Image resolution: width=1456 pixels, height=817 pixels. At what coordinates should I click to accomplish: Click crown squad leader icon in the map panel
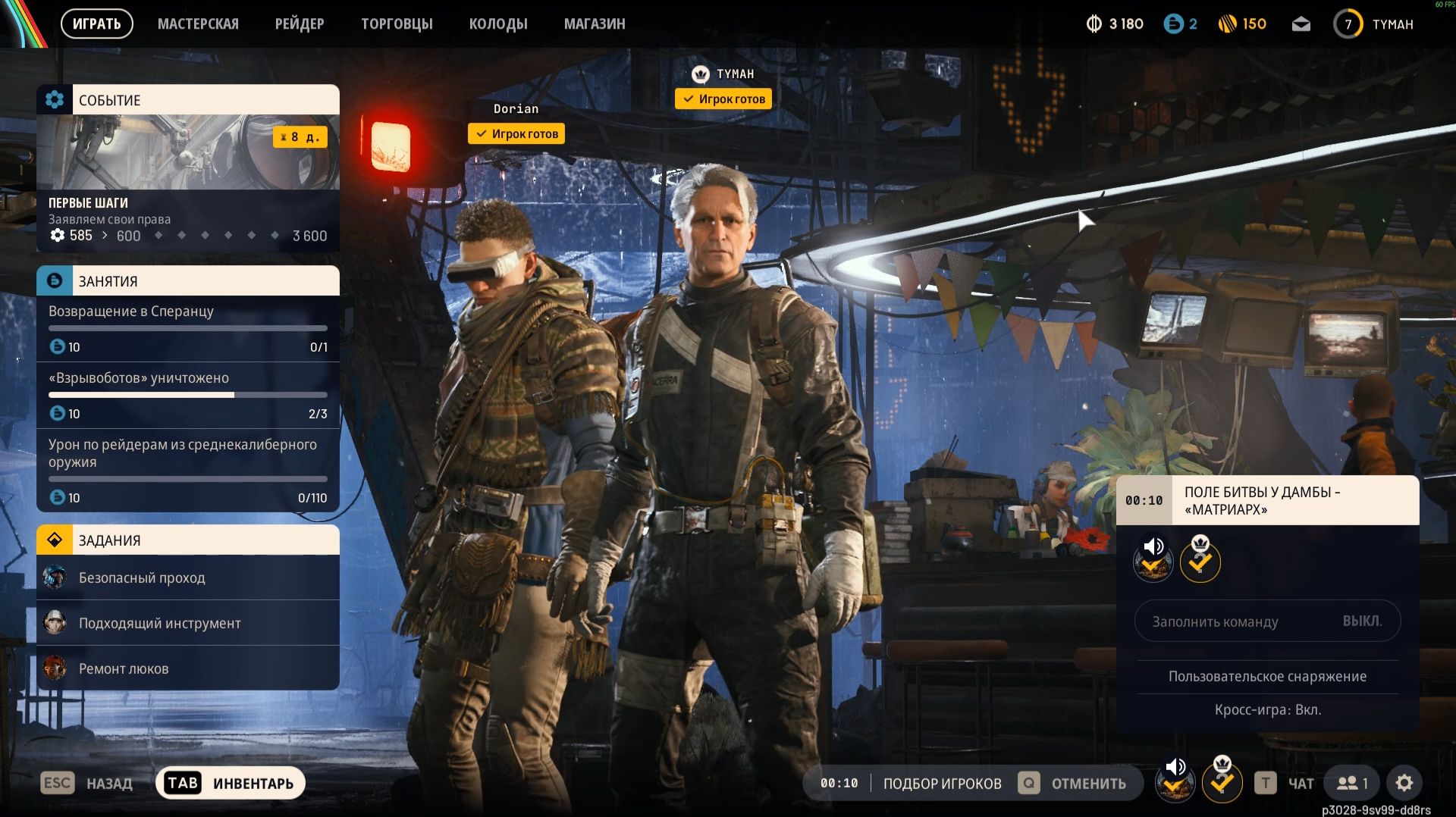pos(1200,559)
